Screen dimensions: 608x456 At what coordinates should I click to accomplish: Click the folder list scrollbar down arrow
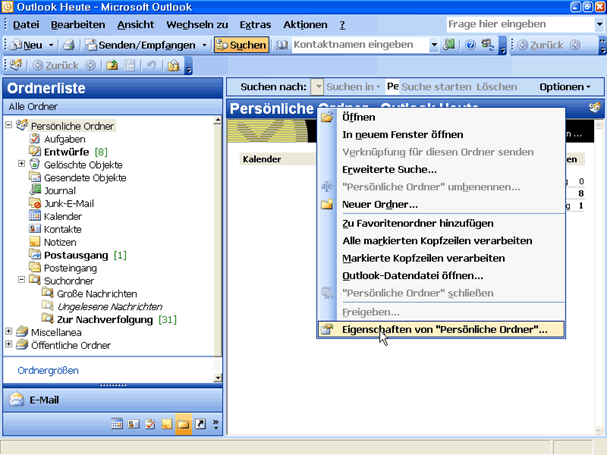tap(218, 377)
